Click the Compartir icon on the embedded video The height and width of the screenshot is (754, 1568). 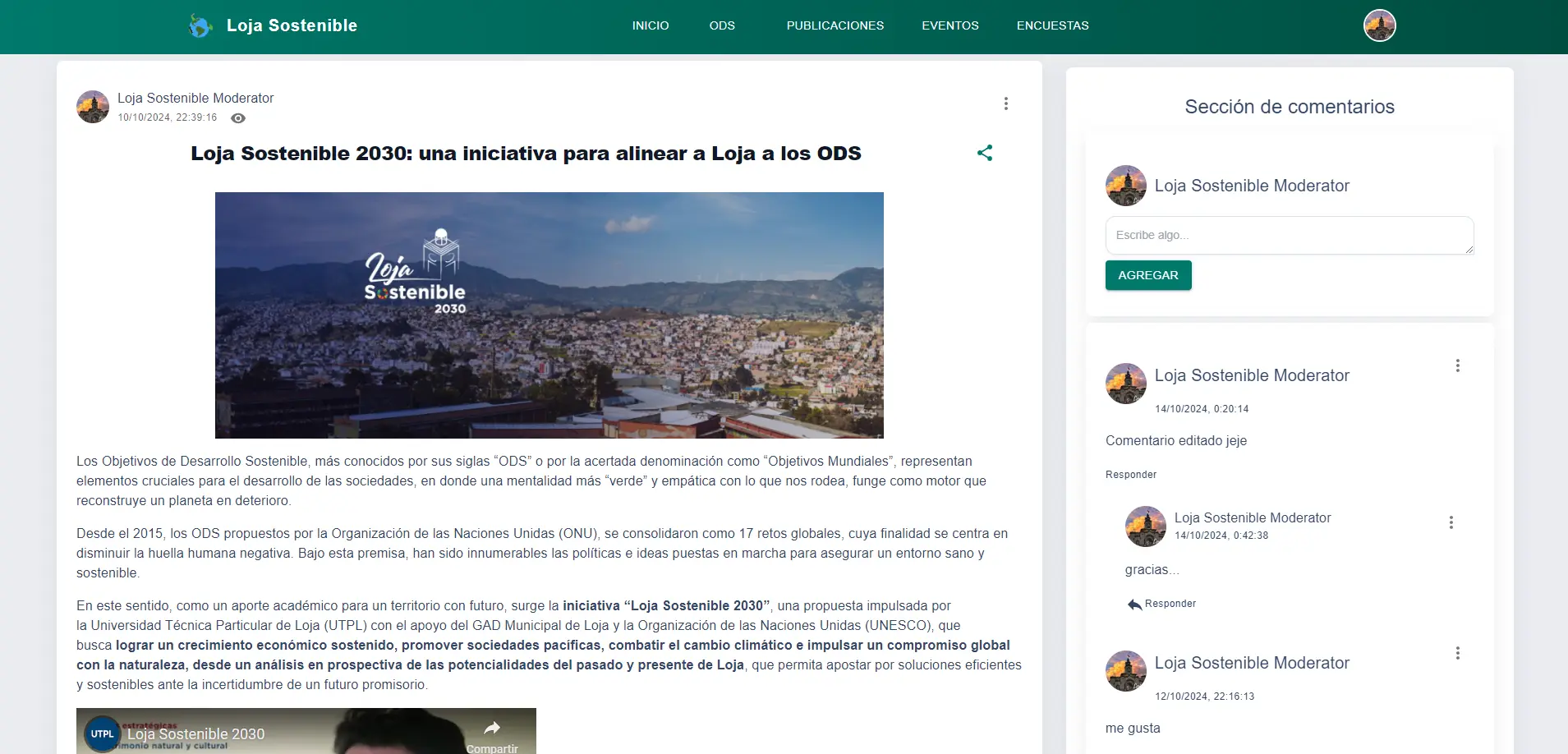(x=493, y=728)
